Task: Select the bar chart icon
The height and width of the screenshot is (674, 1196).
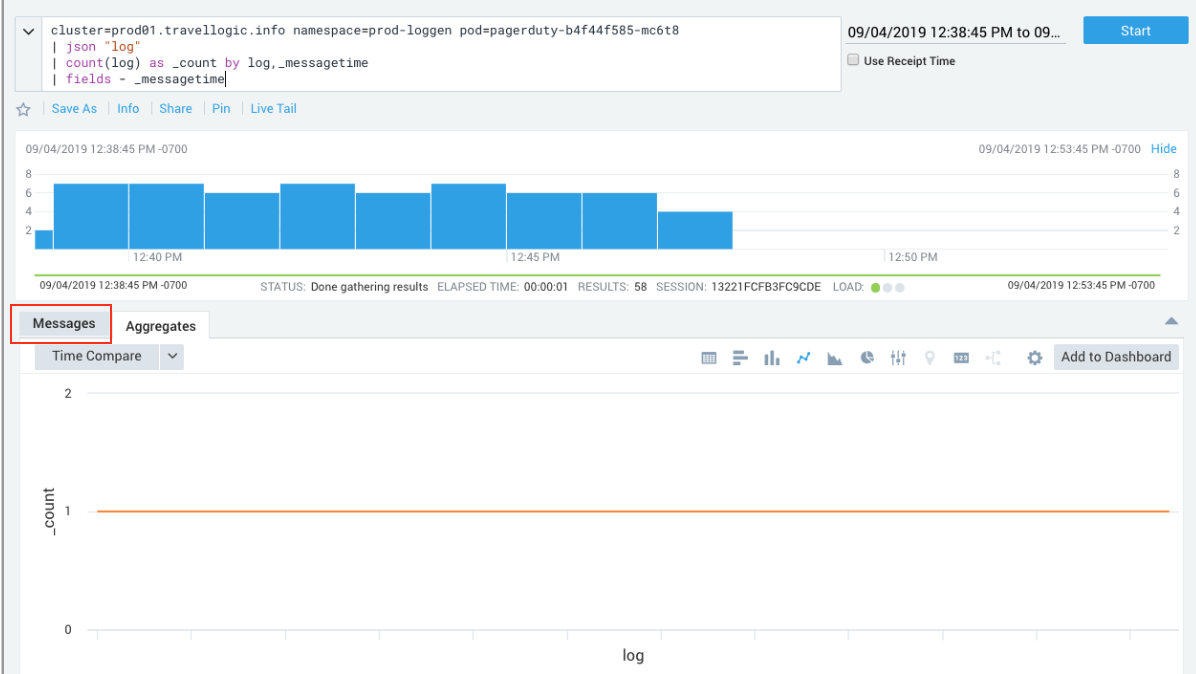Action: point(740,358)
